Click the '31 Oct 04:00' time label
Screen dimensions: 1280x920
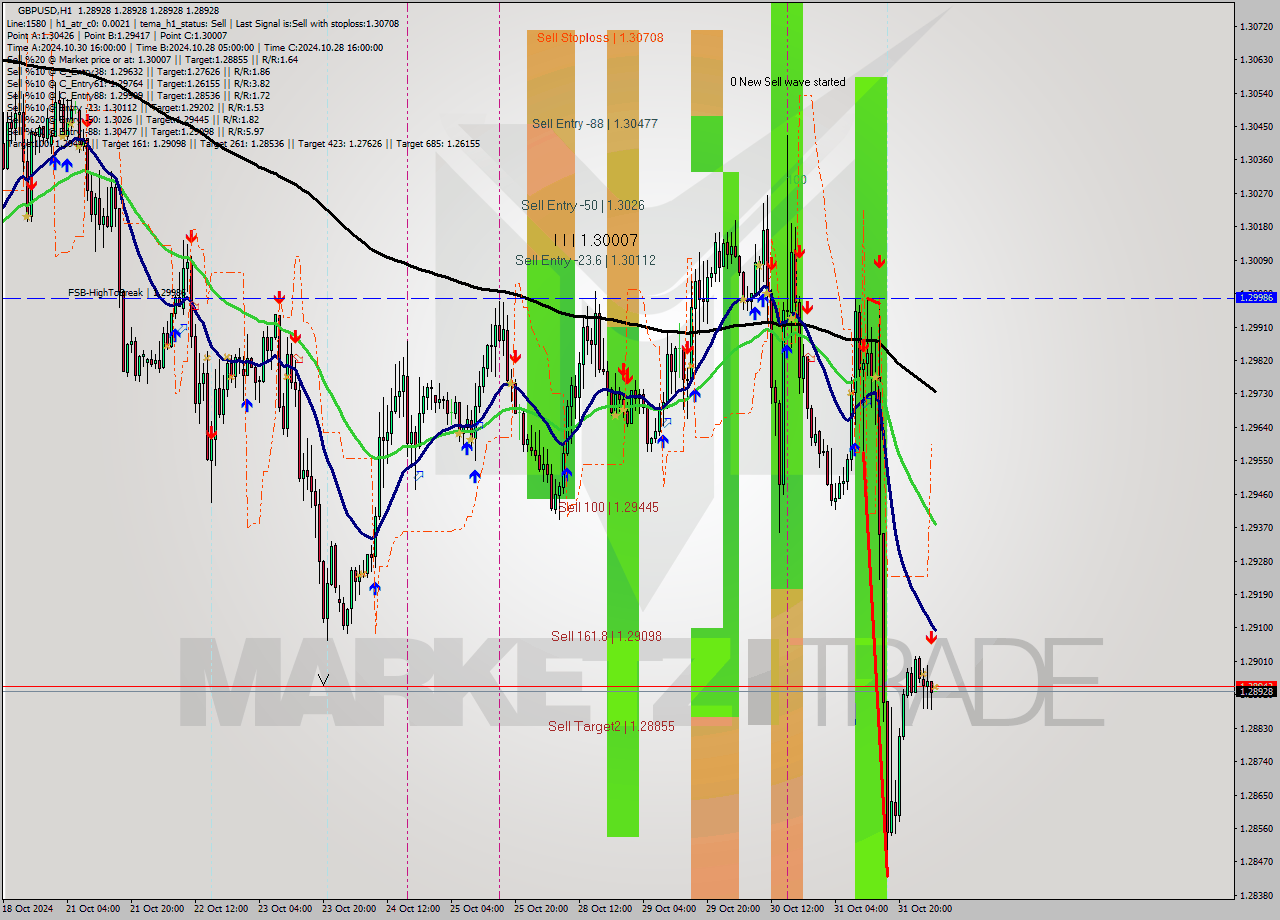pos(861,909)
